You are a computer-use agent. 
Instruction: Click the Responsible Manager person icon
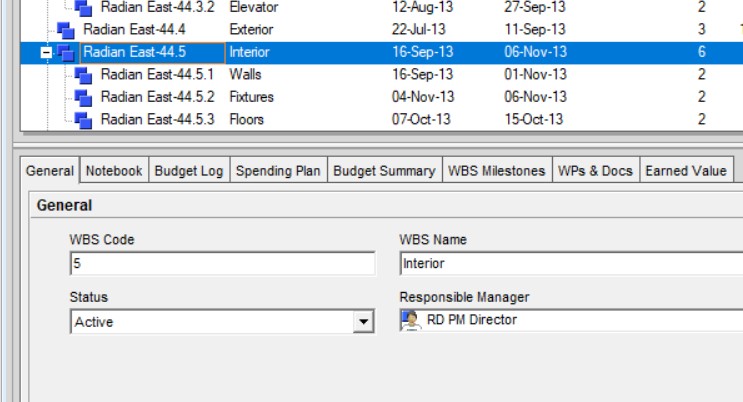click(x=410, y=321)
